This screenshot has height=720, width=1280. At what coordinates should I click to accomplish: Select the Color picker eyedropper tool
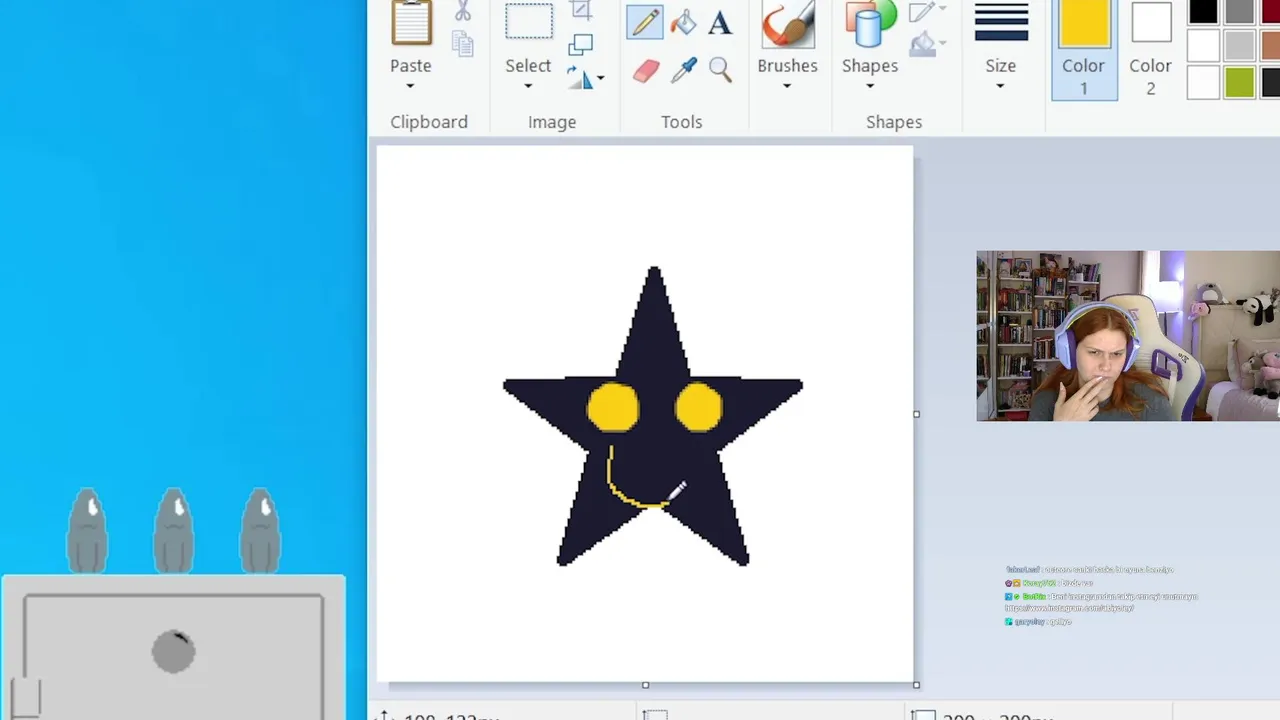click(x=683, y=69)
